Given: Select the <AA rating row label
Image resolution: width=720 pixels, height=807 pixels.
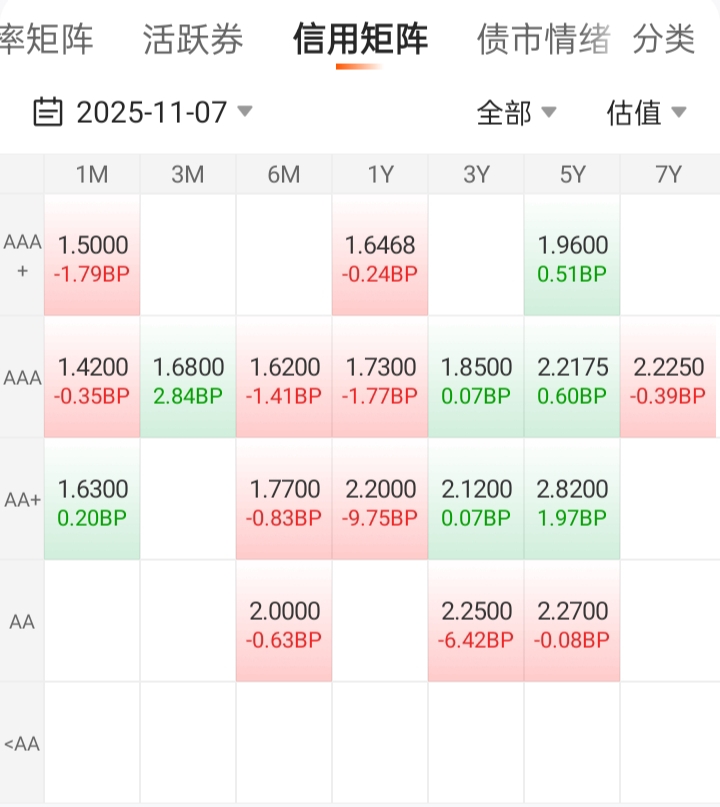Looking at the screenshot, I should click(22, 744).
